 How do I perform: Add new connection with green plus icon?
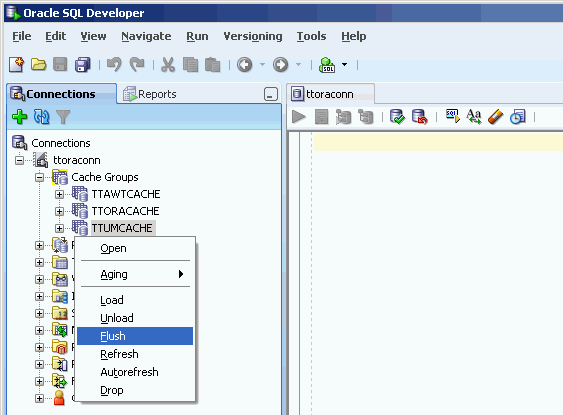tap(19, 117)
